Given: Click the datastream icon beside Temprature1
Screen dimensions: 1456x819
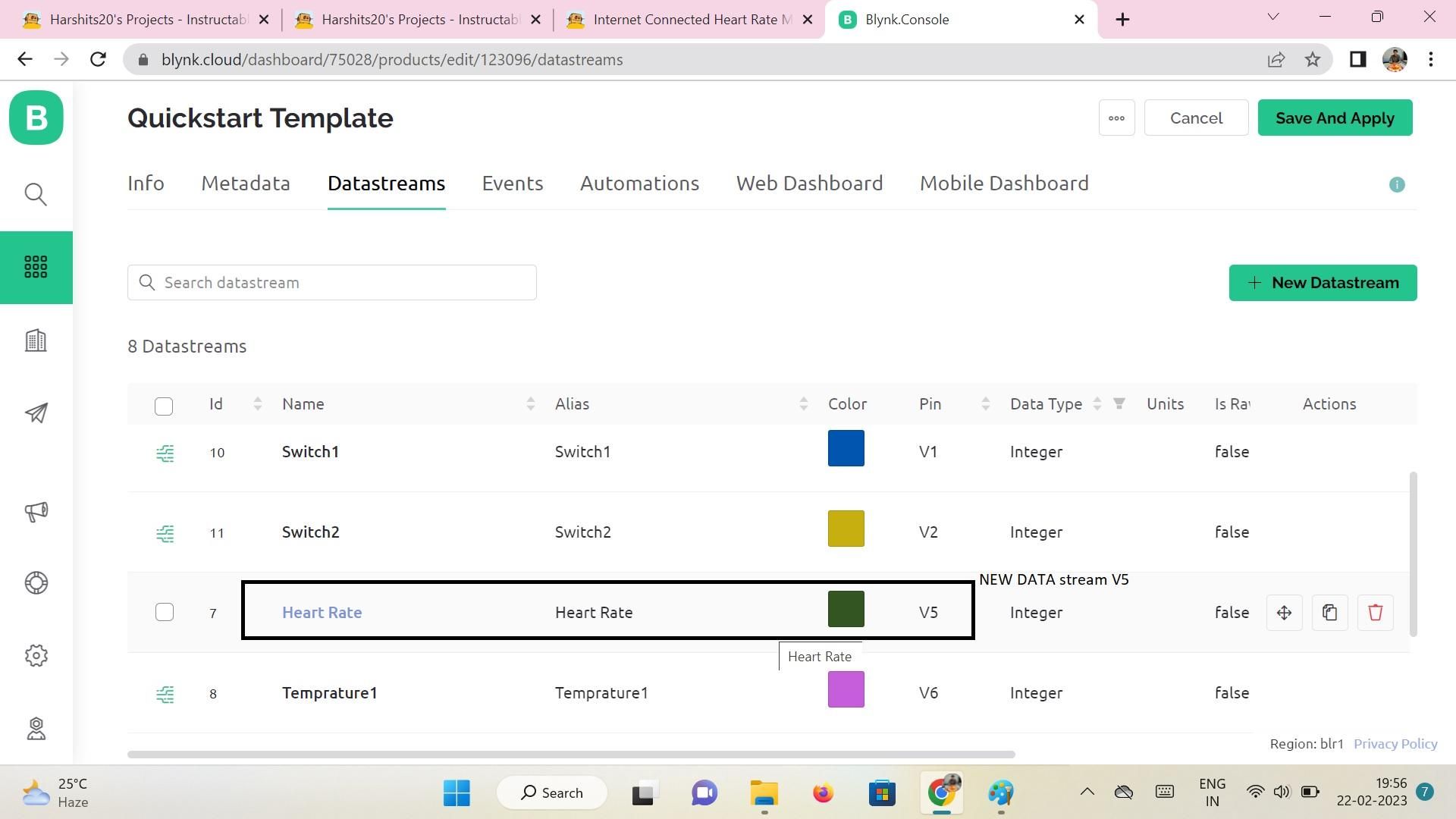Looking at the screenshot, I should tap(165, 695).
